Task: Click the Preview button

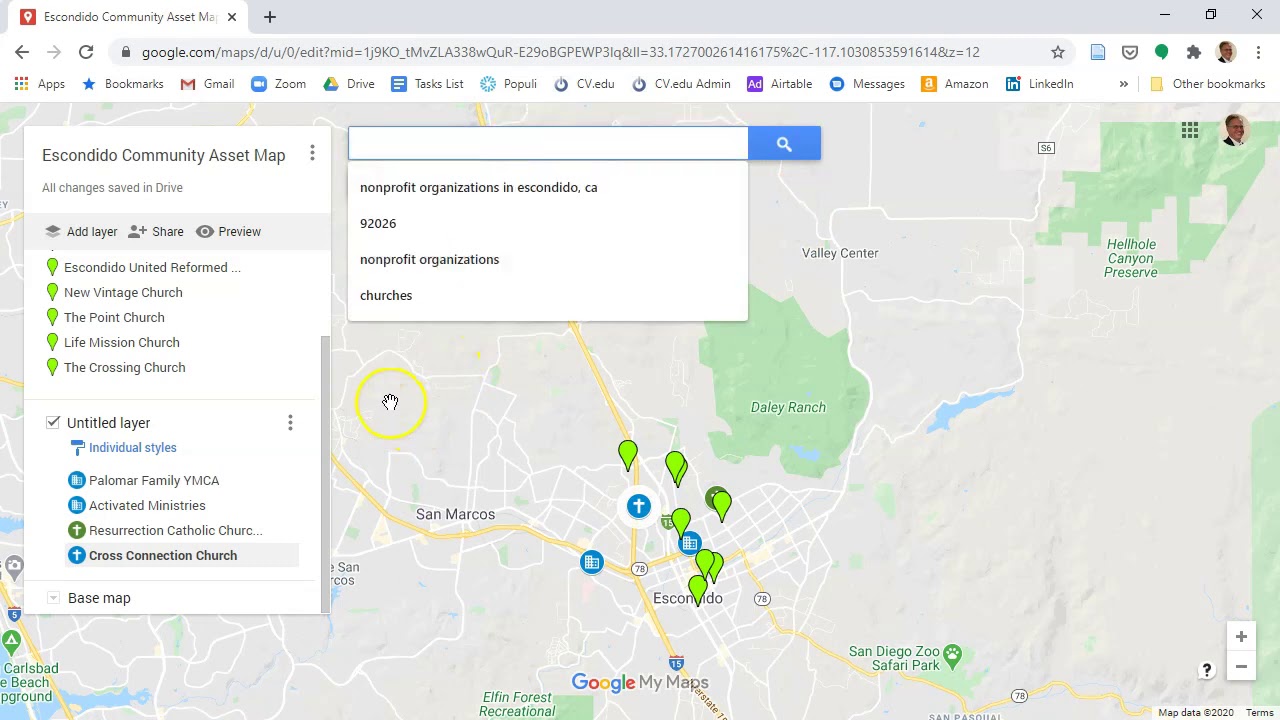Action: pos(228,231)
